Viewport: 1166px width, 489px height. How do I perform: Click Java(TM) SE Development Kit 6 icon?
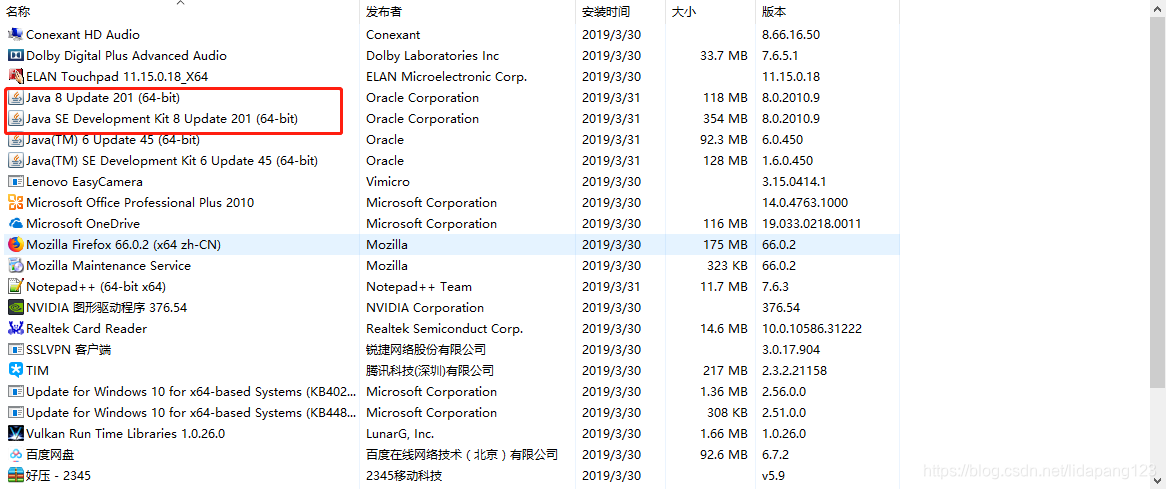[x=15, y=161]
